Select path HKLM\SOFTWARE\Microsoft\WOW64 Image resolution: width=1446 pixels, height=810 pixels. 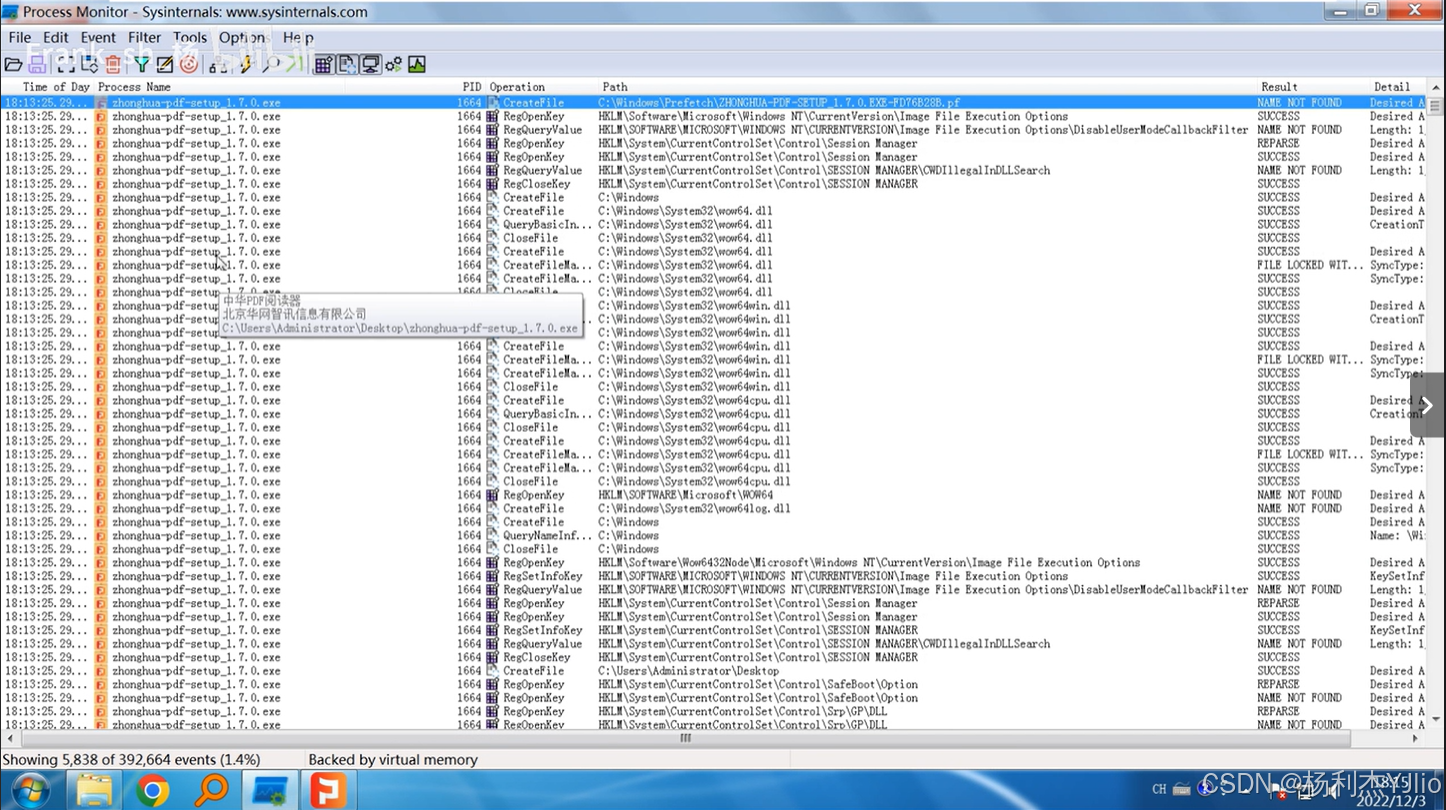tap(686, 495)
